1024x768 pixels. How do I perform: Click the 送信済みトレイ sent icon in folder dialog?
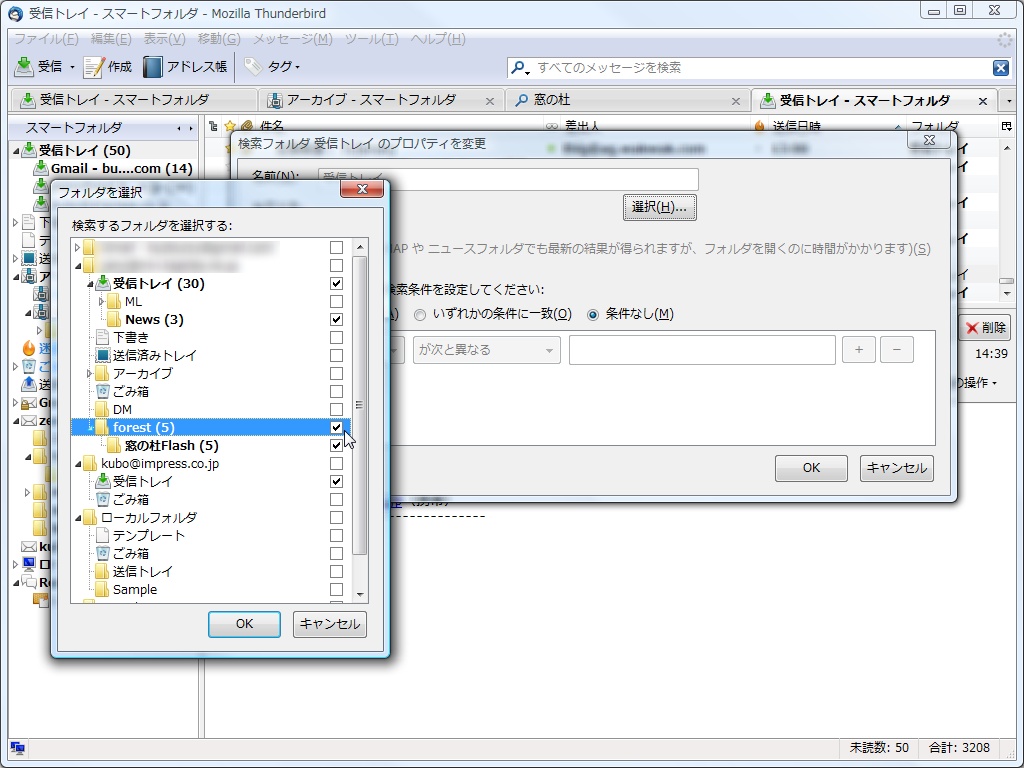103,355
